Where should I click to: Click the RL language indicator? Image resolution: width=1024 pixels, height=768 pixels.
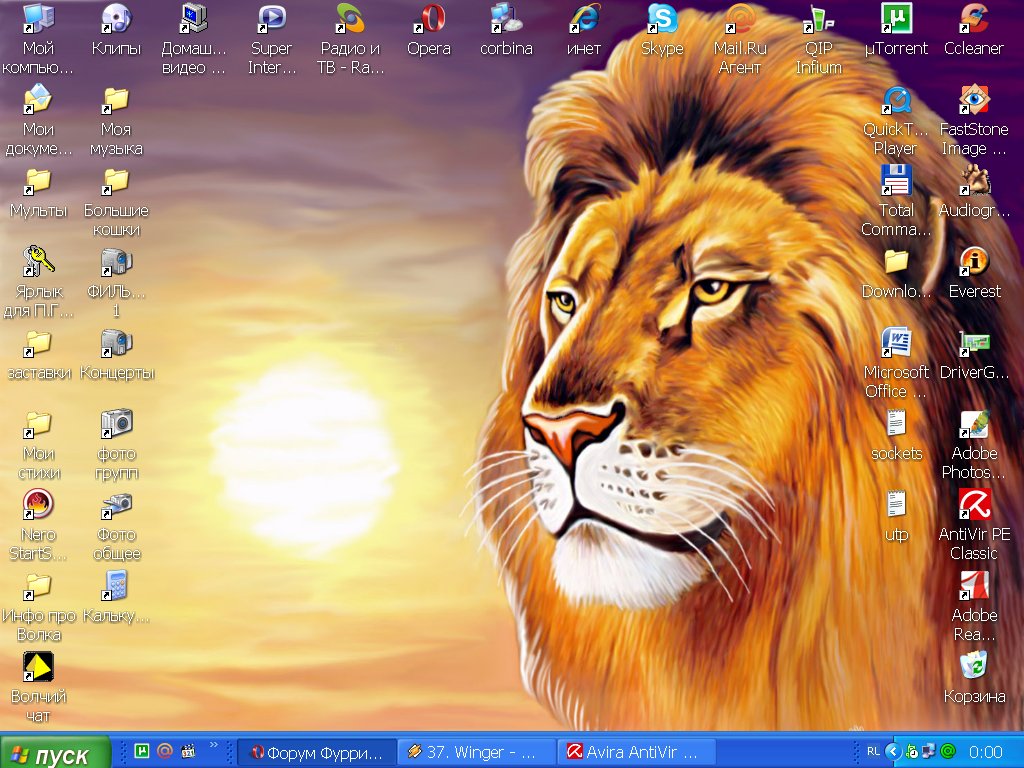click(873, 752)
